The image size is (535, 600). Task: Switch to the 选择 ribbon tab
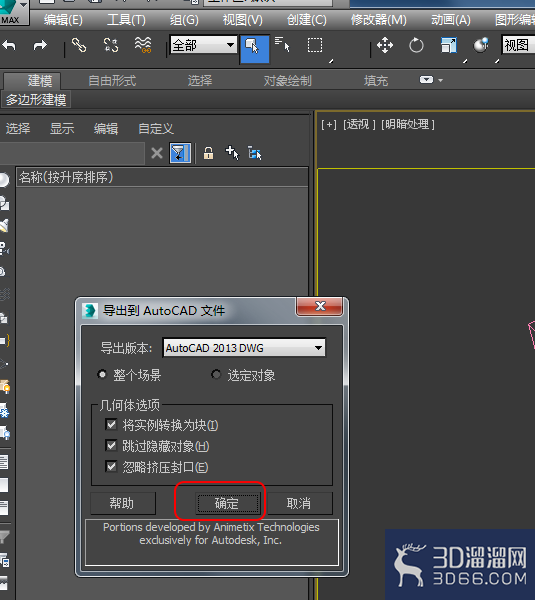pos(200,81)
